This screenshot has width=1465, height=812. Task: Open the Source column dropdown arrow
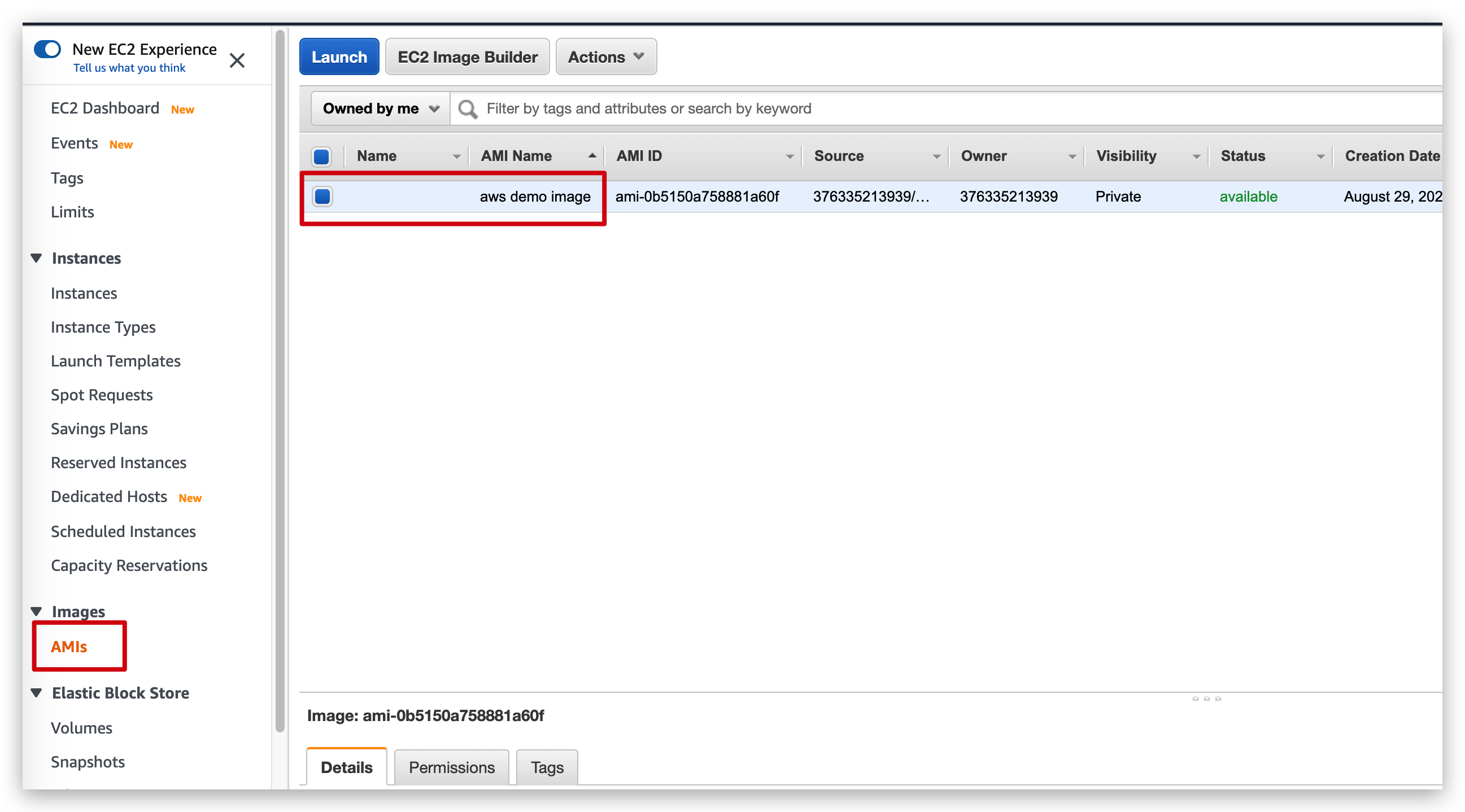[936, 156]
